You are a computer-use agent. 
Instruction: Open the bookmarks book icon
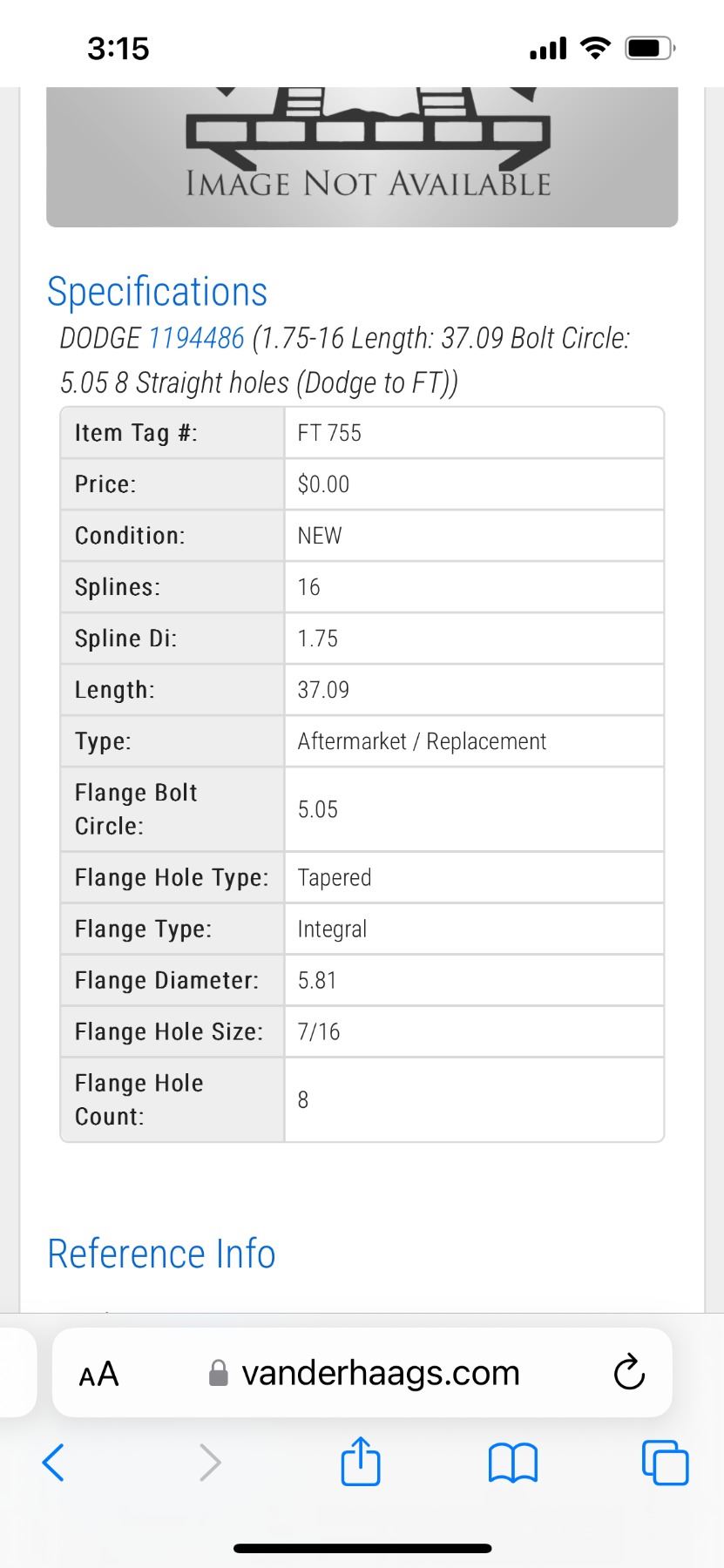pyautogui.click(x=514, y=1462)
